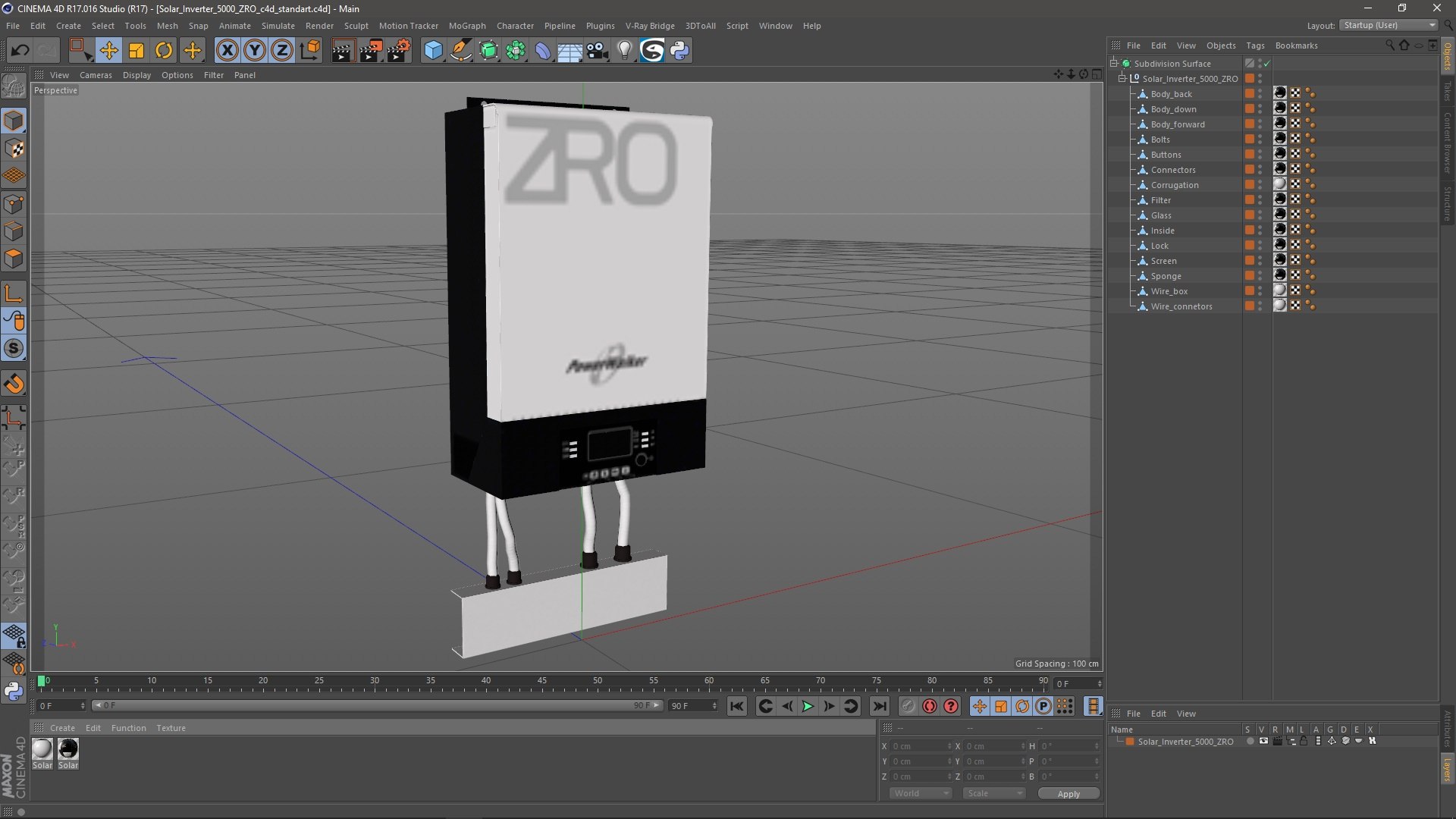1456x819 pixels.
Task: Select the Move tool
Action: coord(108,51)
